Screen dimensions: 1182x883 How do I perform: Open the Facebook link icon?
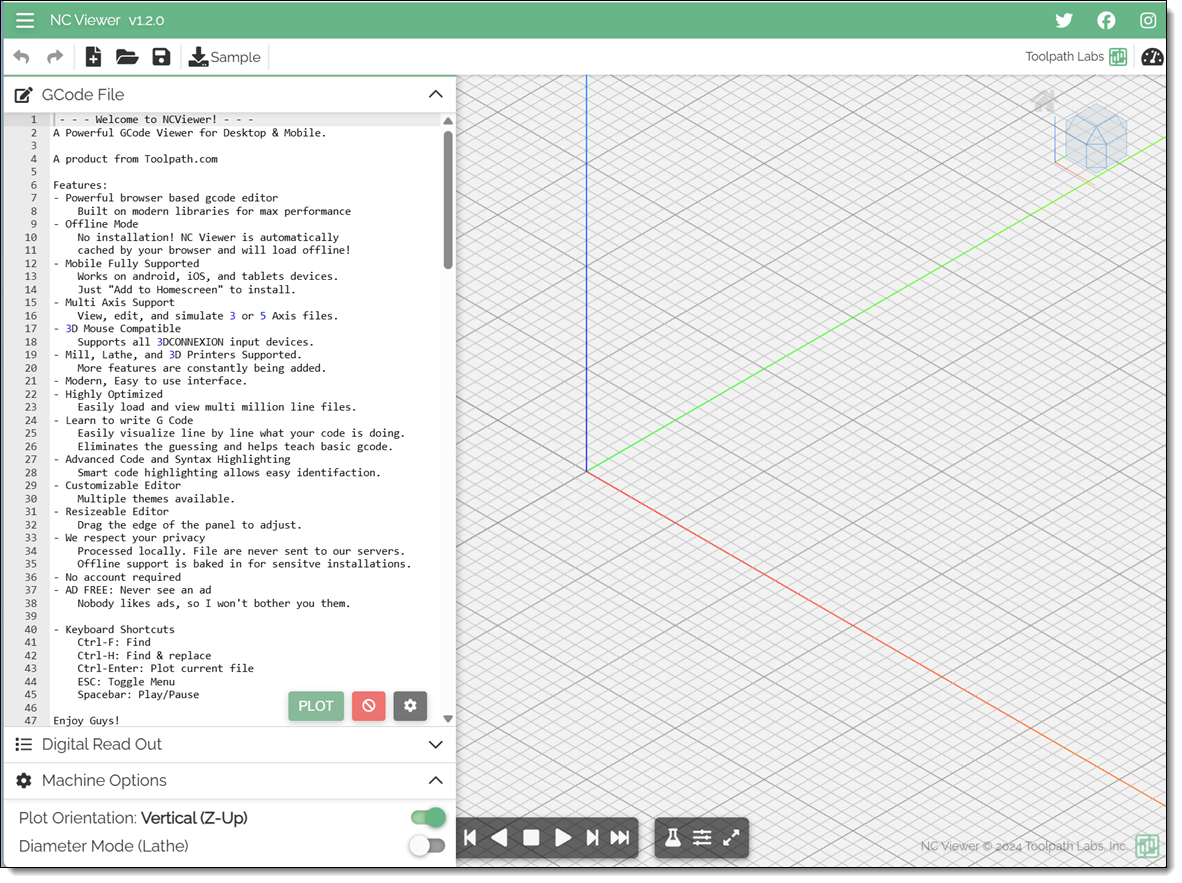click(1106, 20)
